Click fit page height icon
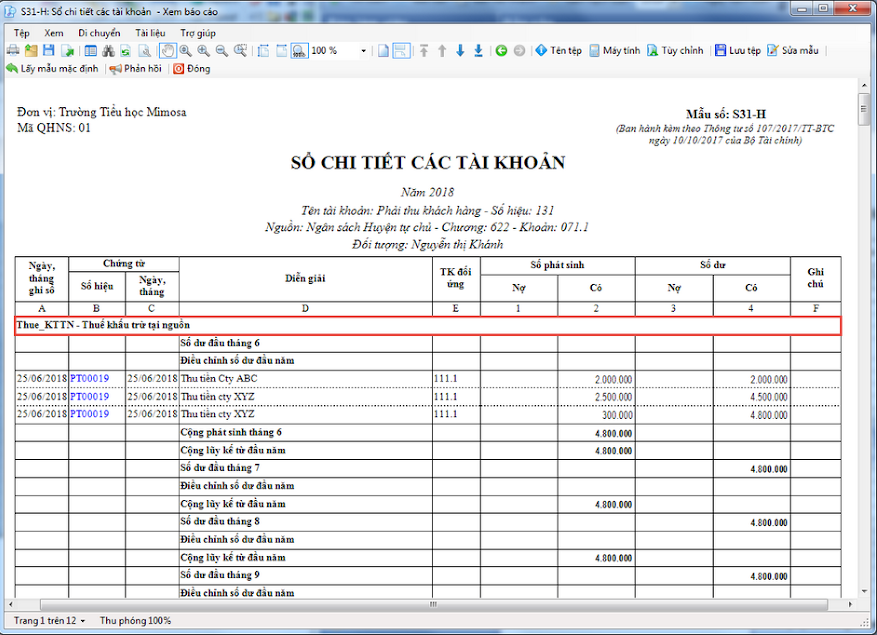The height and width of the screenshot is (635, 877). [x=263, y=51]
